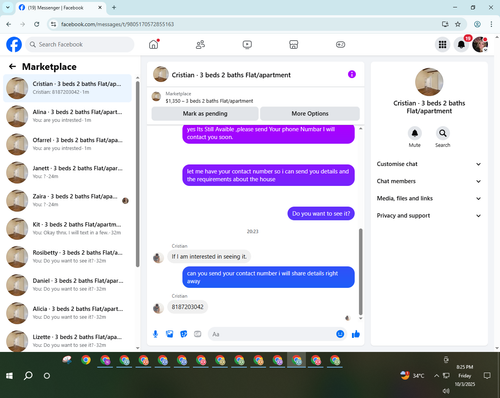Image resolution: width=500 pixels, height=398 pixels.
Task: Show hidden system tray icons
Action: (436, 376)
